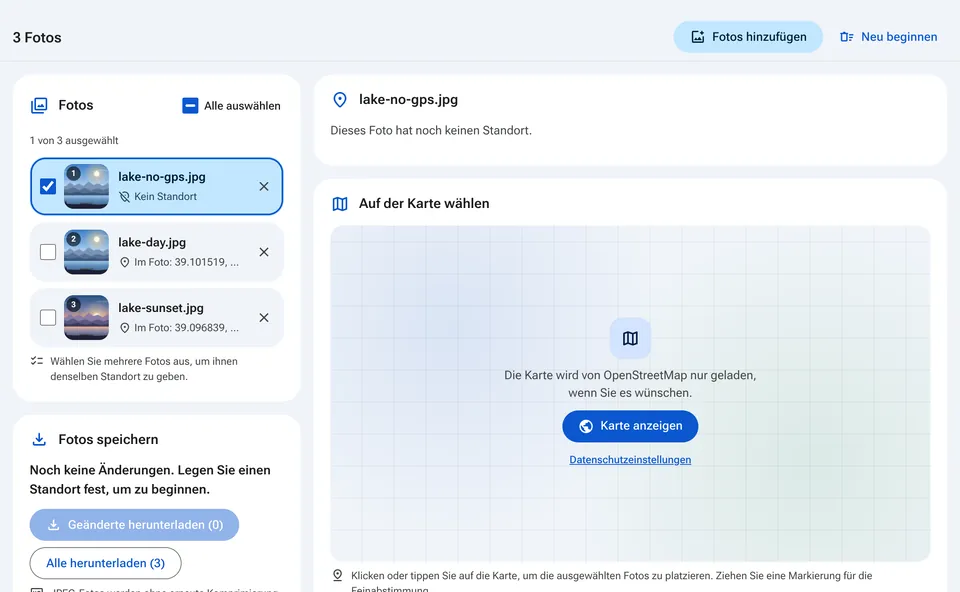Toggle the Alle auswählen checkbox
This screenshot has height=592, width=960.
pos(190,106)
